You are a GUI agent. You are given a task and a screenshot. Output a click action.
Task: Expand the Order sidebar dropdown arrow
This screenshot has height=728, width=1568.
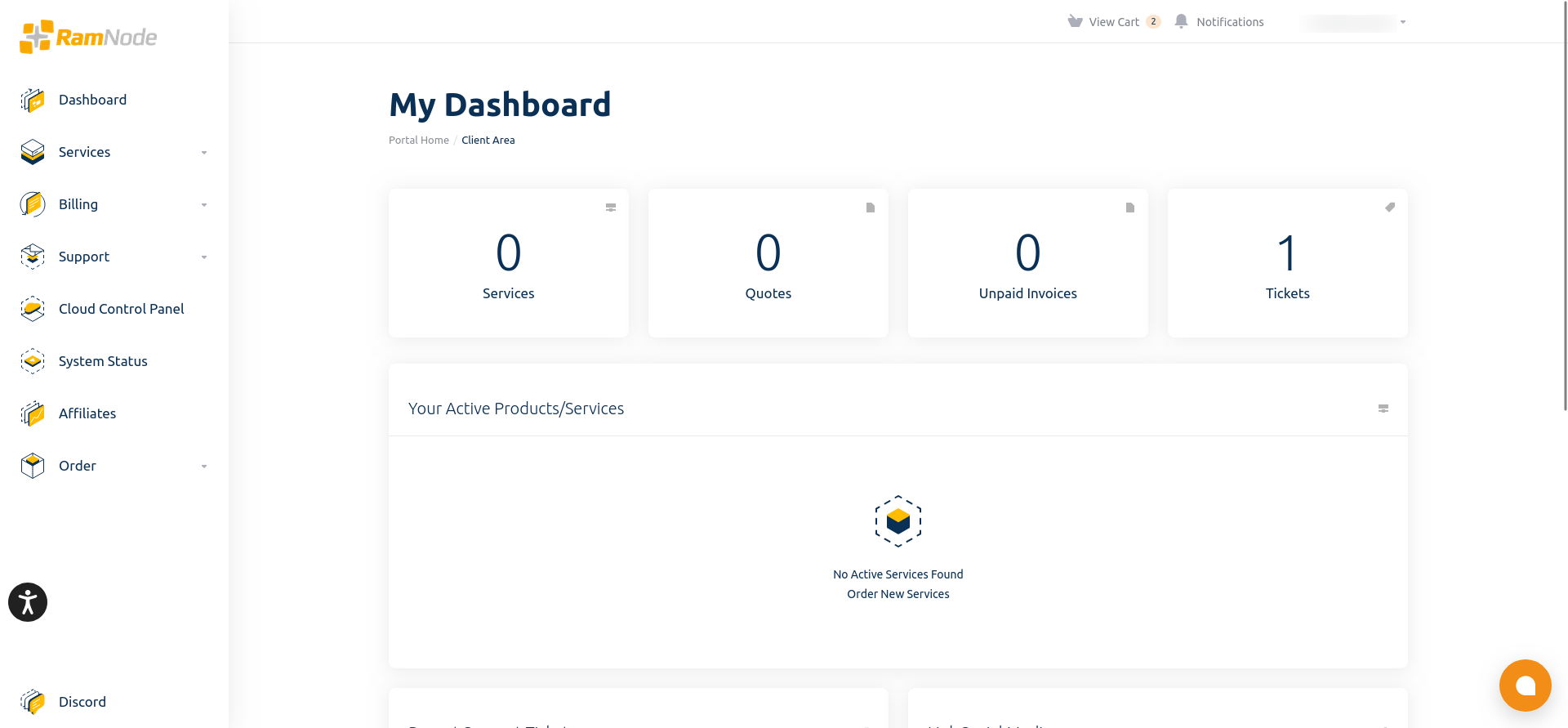click(204, 467)
